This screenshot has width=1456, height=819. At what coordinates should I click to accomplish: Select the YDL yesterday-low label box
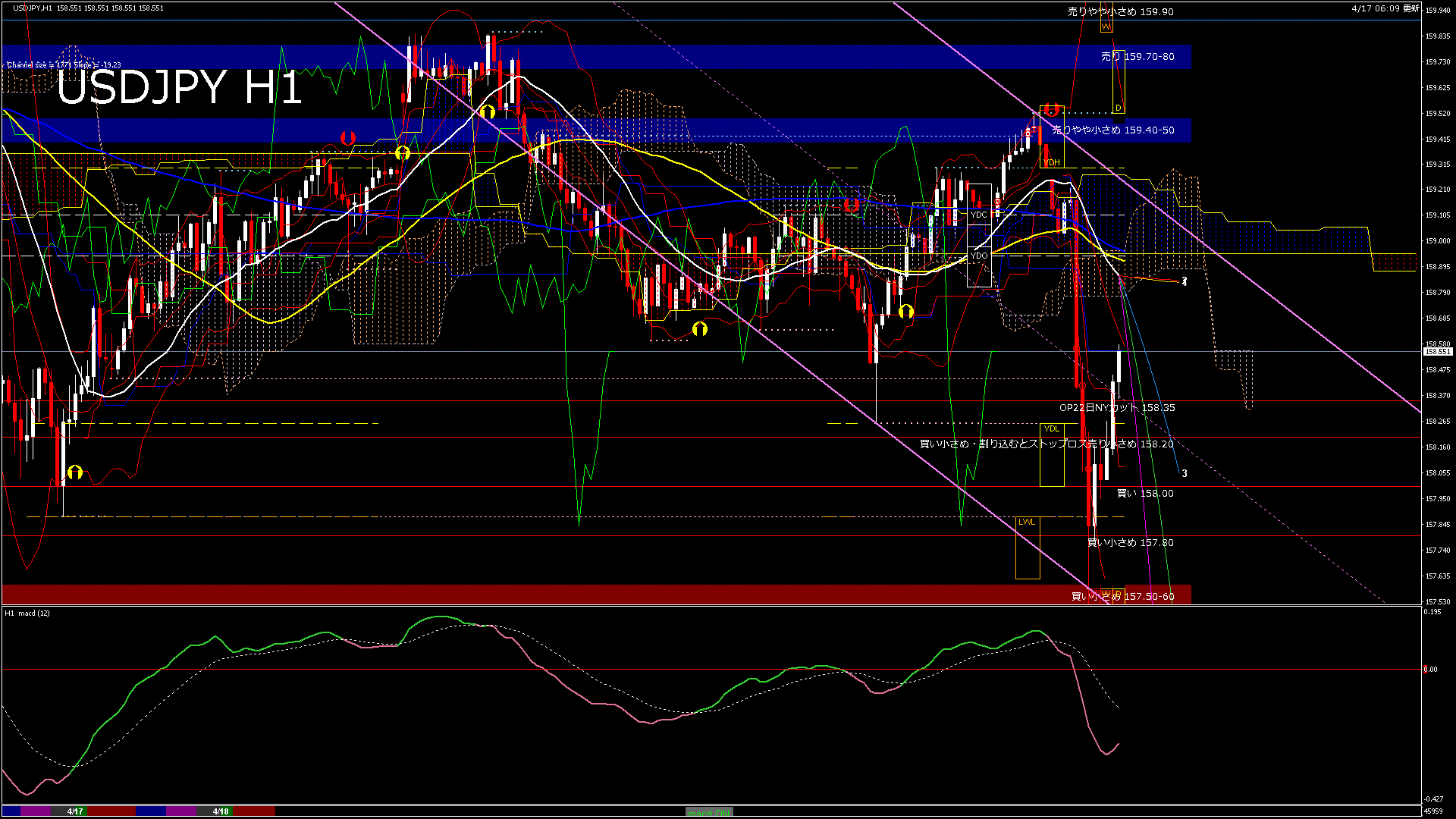click(x=1051, y=428)
